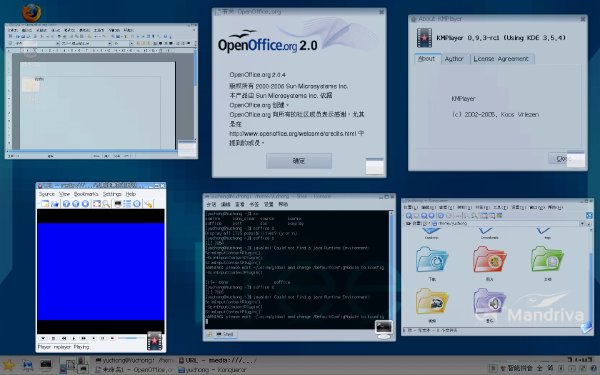Click the play button in KMPlayer controls
This screenshot has height=375, width=600.
point(74,338)
